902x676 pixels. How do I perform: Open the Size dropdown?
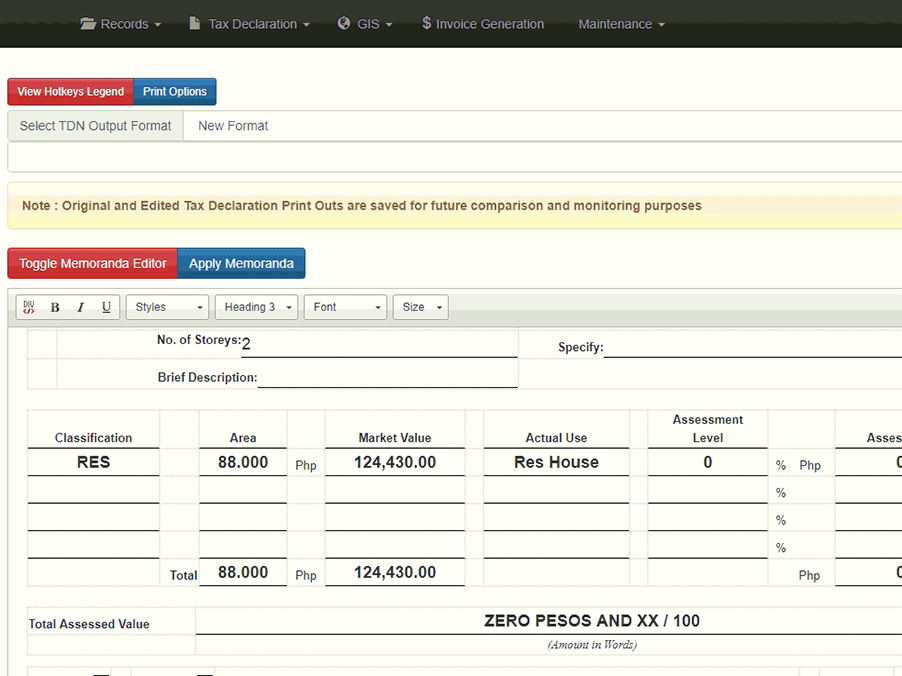(x=421, y=307)
